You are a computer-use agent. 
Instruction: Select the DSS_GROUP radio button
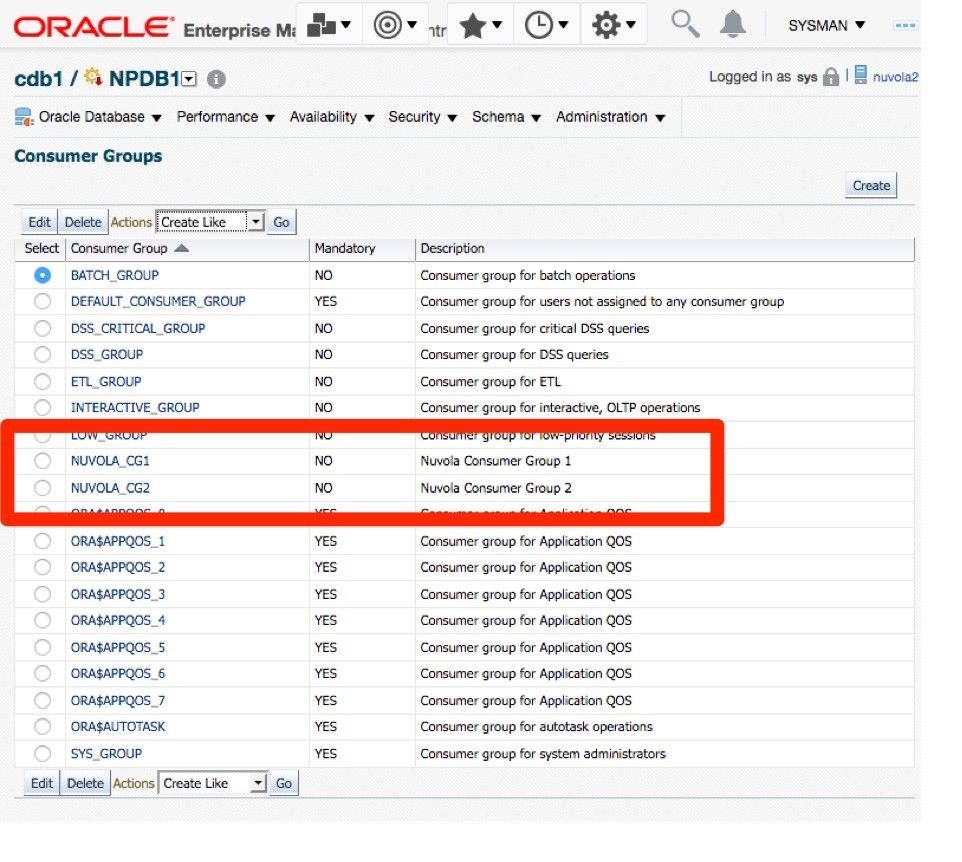[42, 355]
